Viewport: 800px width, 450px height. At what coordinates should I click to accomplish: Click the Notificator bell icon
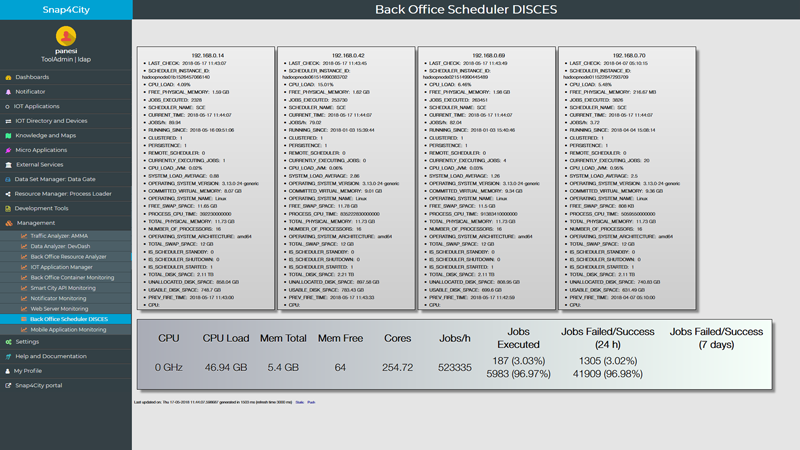pos(9,91)
